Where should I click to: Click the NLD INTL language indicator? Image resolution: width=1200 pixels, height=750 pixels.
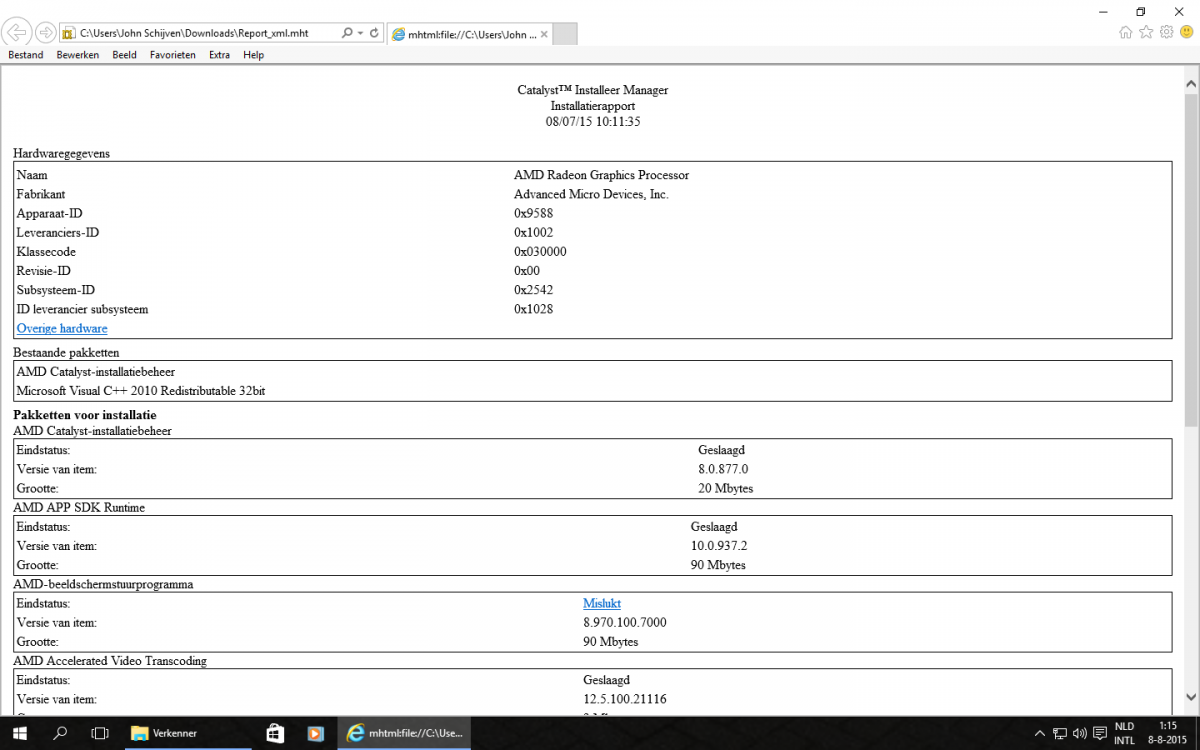click(x=1125, y=733)
